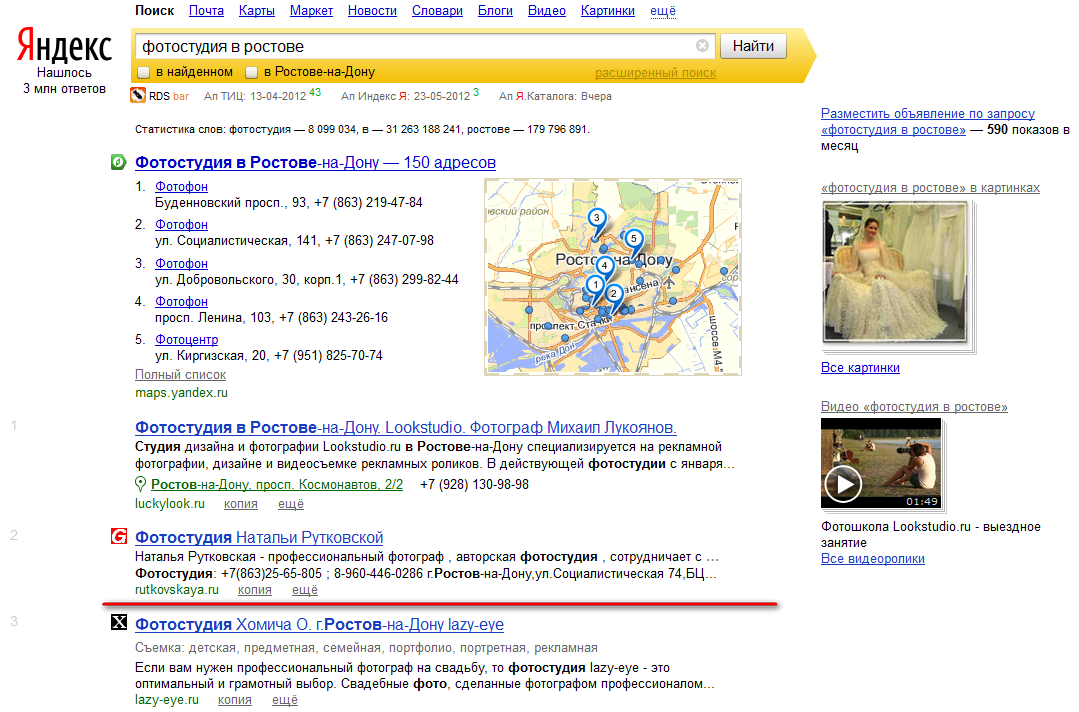Click 'Разместить объявление по запросу' link
The width and height of the screenshot is (1079, 712).
[928, 122]
